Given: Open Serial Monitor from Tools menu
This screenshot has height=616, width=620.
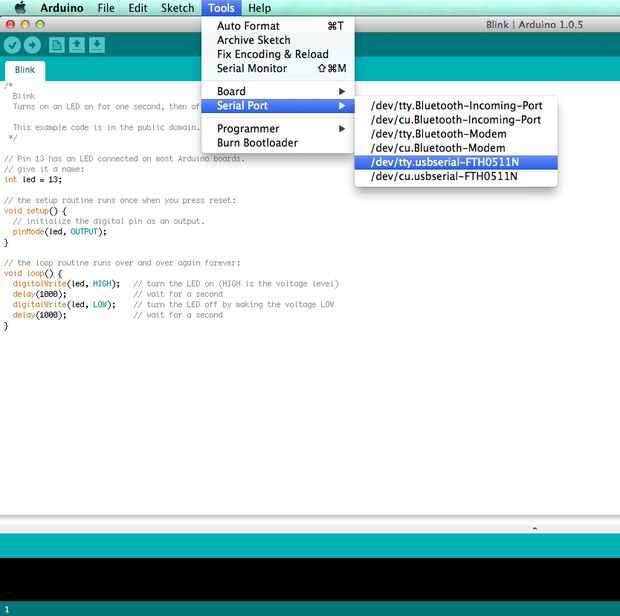Looking at the screenshot, I should (x=278, y=68).
